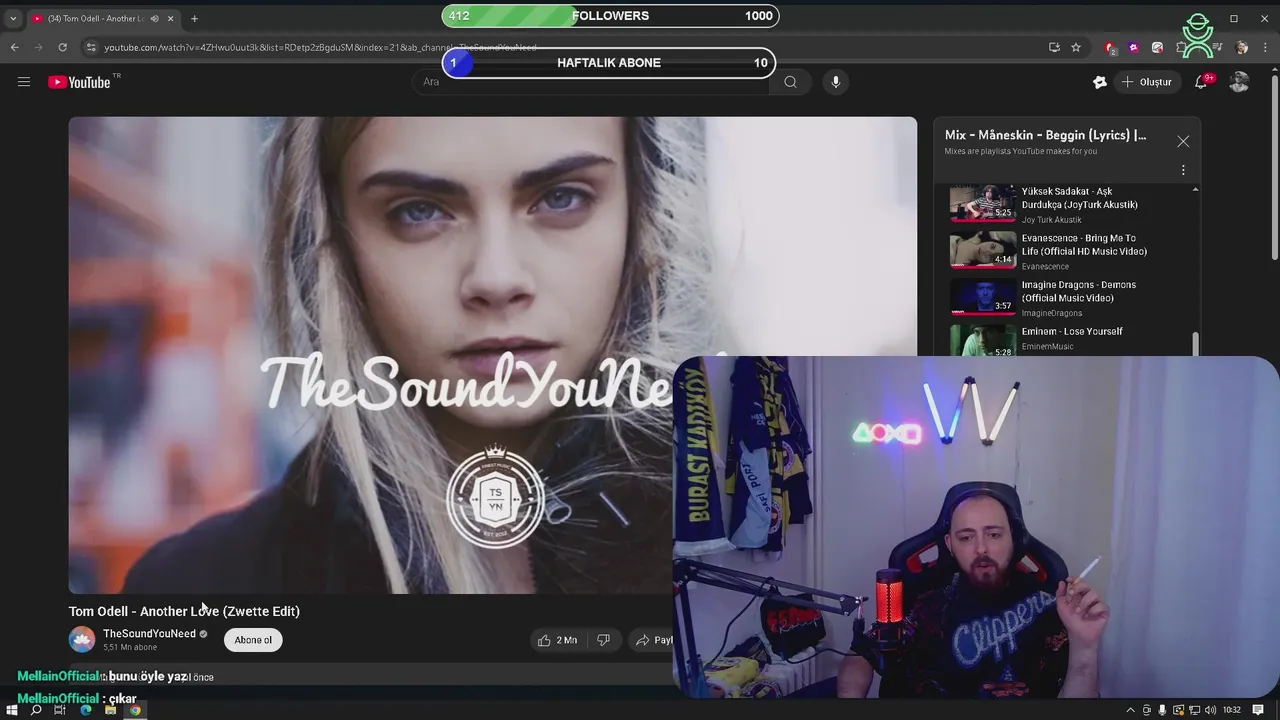Open the notifications bell
The height and width of the screenshot is (720, 1280).
coord(1201,82)
